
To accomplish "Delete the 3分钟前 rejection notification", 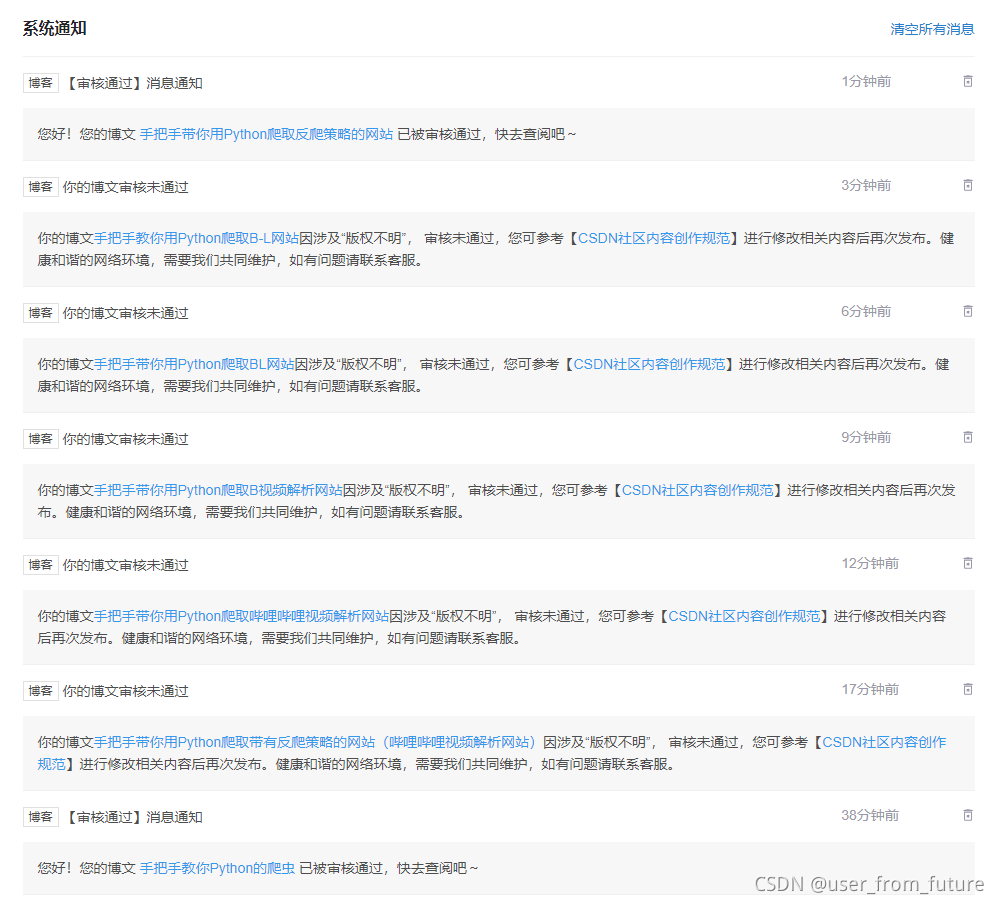I will click(x=968, y=184).
